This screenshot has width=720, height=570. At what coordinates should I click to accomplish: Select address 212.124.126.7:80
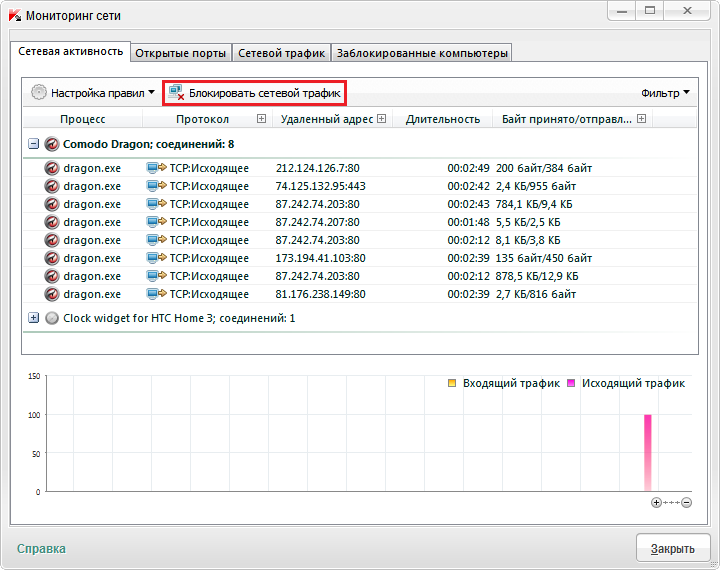pyautogui.click(x=317, y=168)
